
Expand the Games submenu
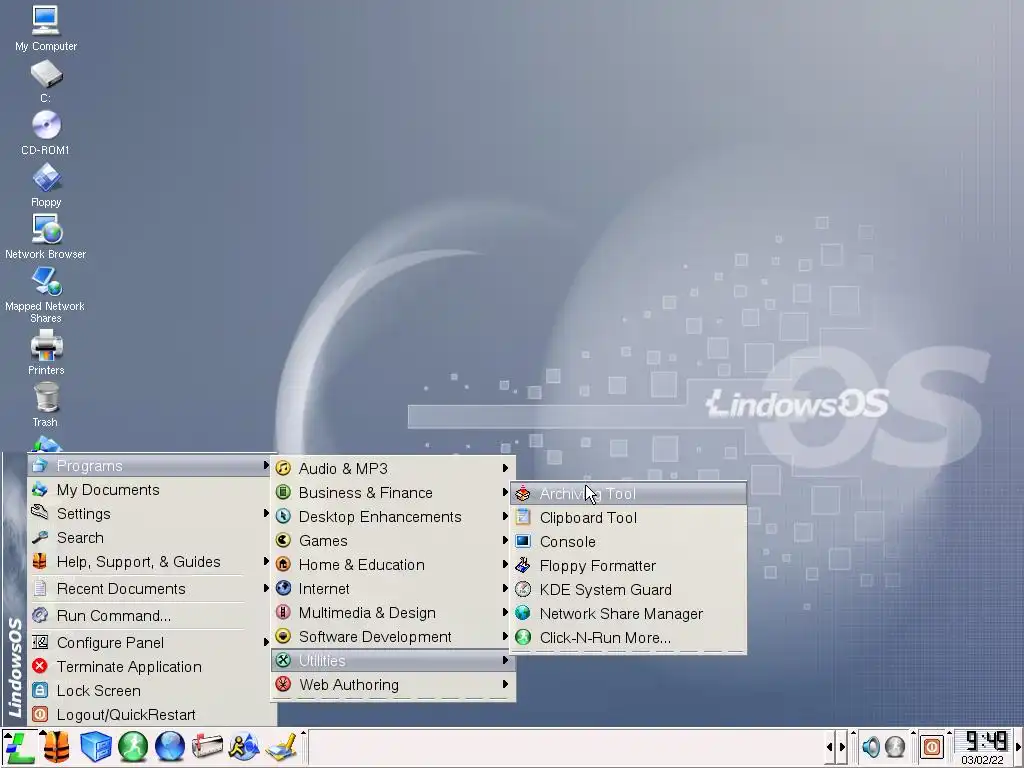pyautogui.click(x=392, y=541)
